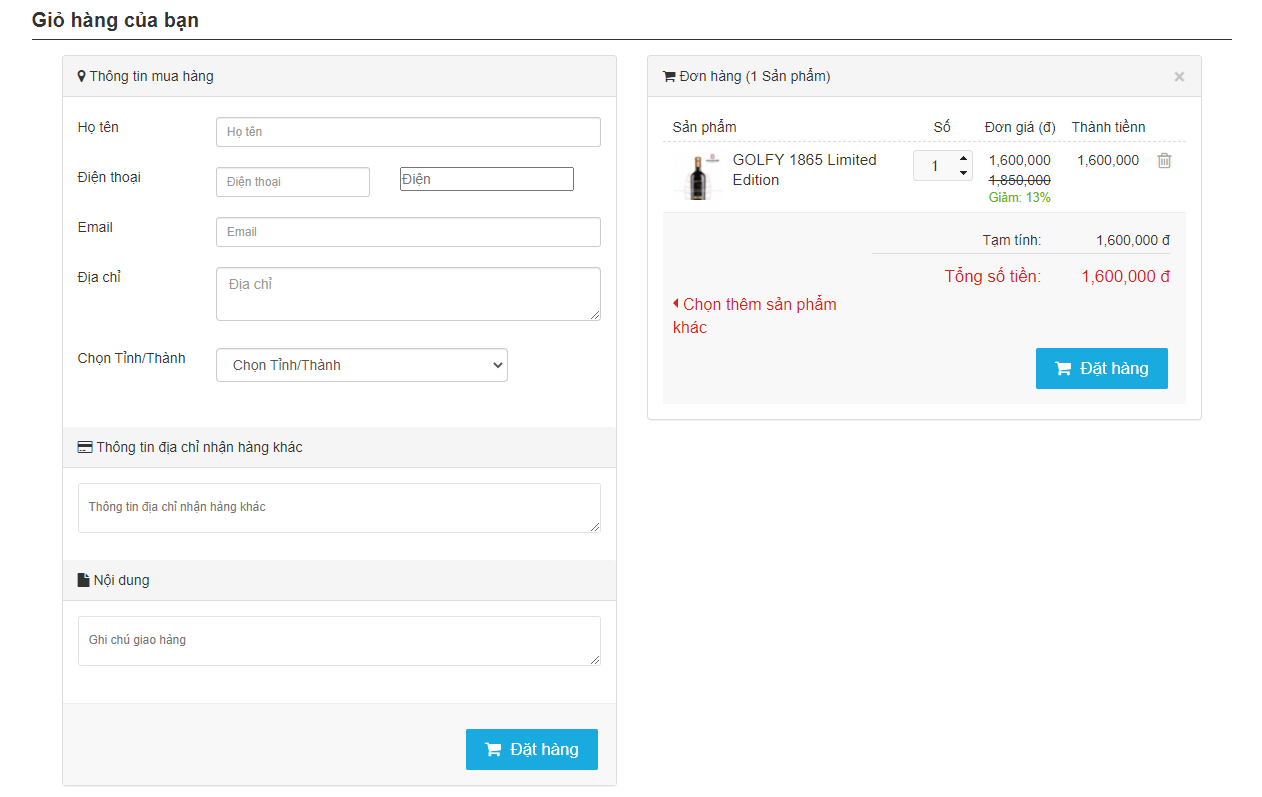Click the map pin icon beside Thông tin mua hàng

tap(82, 76)
